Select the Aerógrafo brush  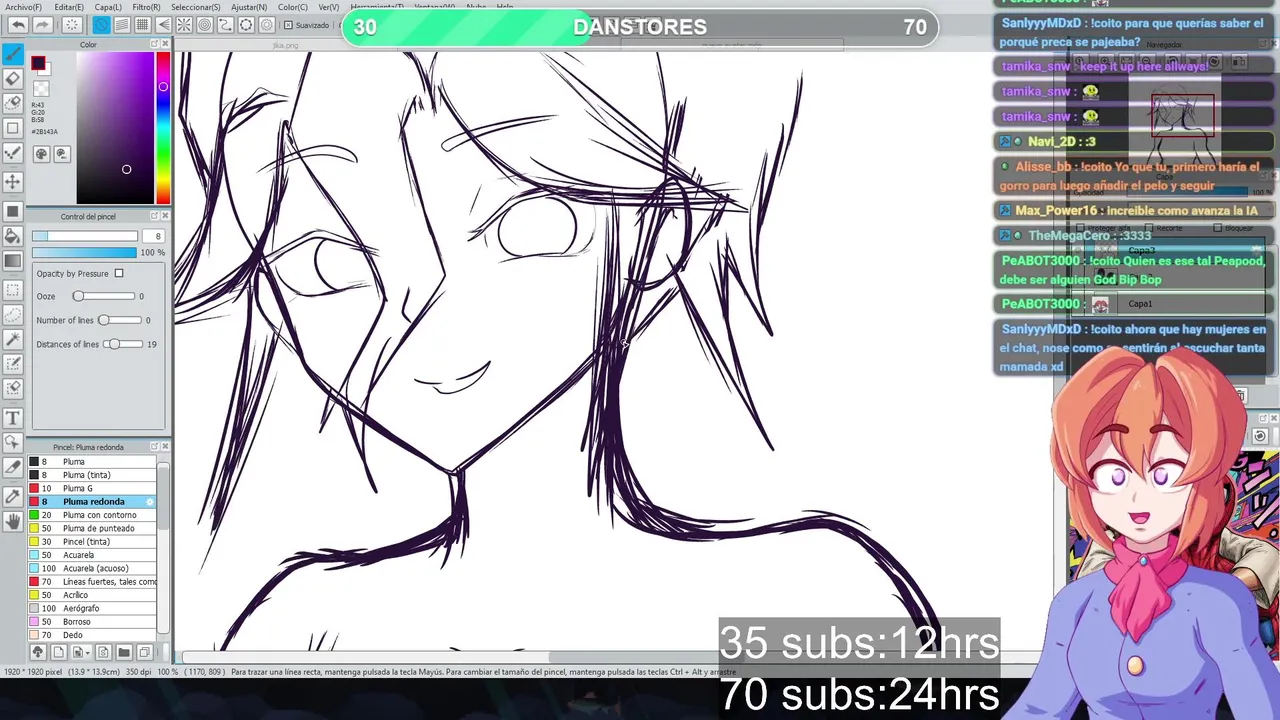point(92,608)
